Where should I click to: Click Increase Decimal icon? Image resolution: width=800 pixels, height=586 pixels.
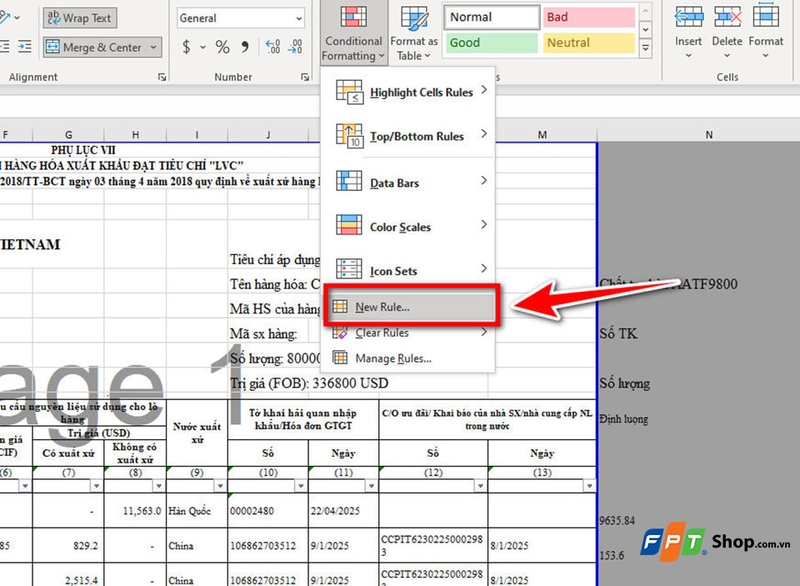pos(273,47)
